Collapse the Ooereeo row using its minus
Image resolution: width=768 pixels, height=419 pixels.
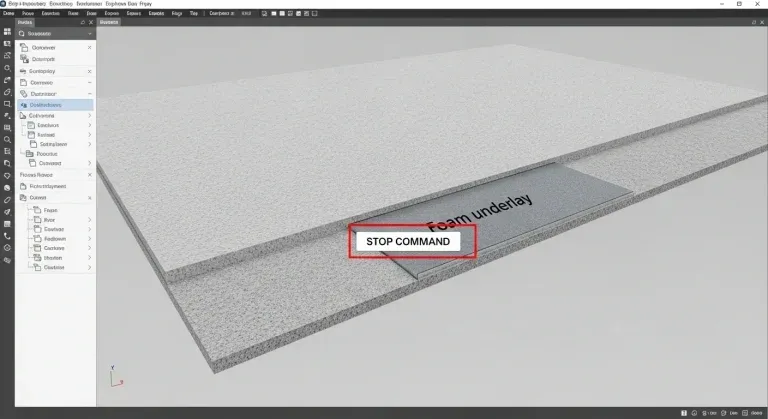[x=89, y=82]
